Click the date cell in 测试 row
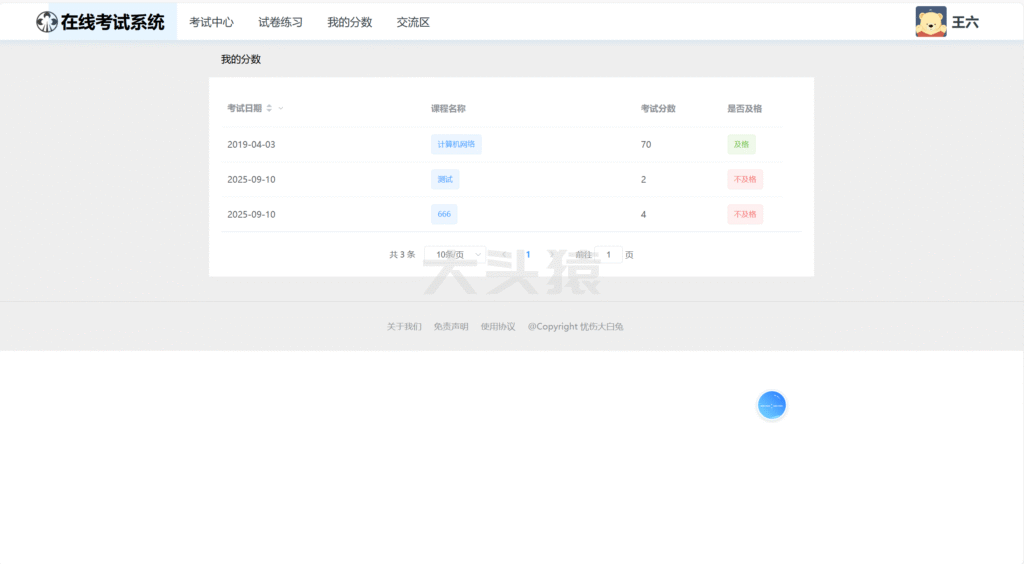This screenshot has width=1024, height=564. (251, 180)
